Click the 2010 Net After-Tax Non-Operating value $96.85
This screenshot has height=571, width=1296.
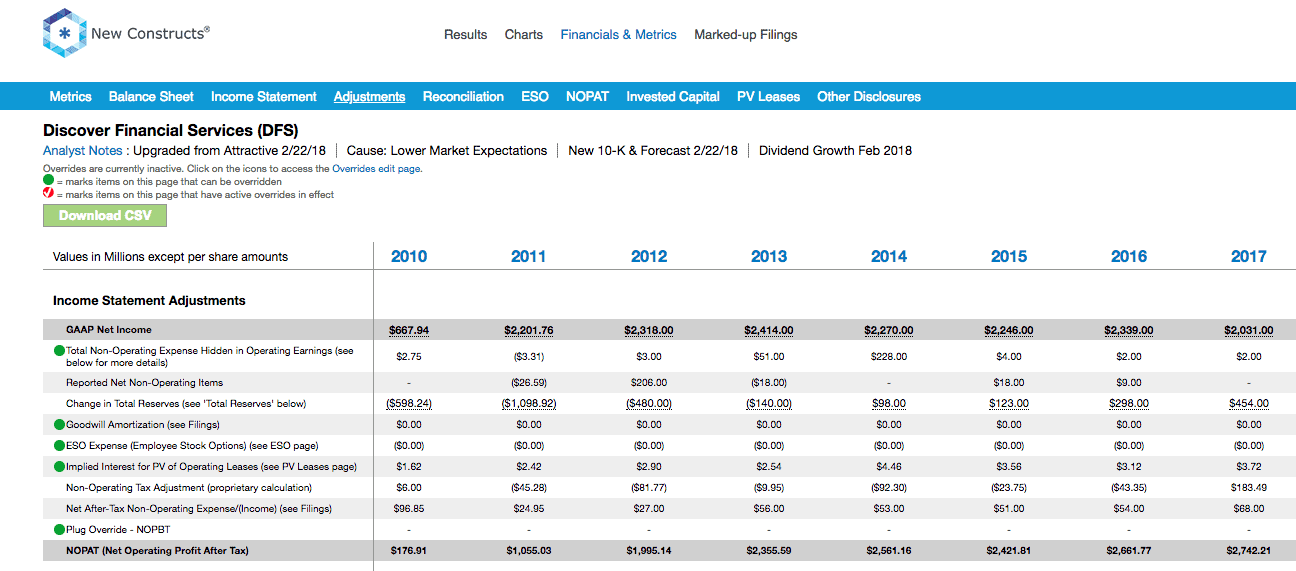pos(409,509)
